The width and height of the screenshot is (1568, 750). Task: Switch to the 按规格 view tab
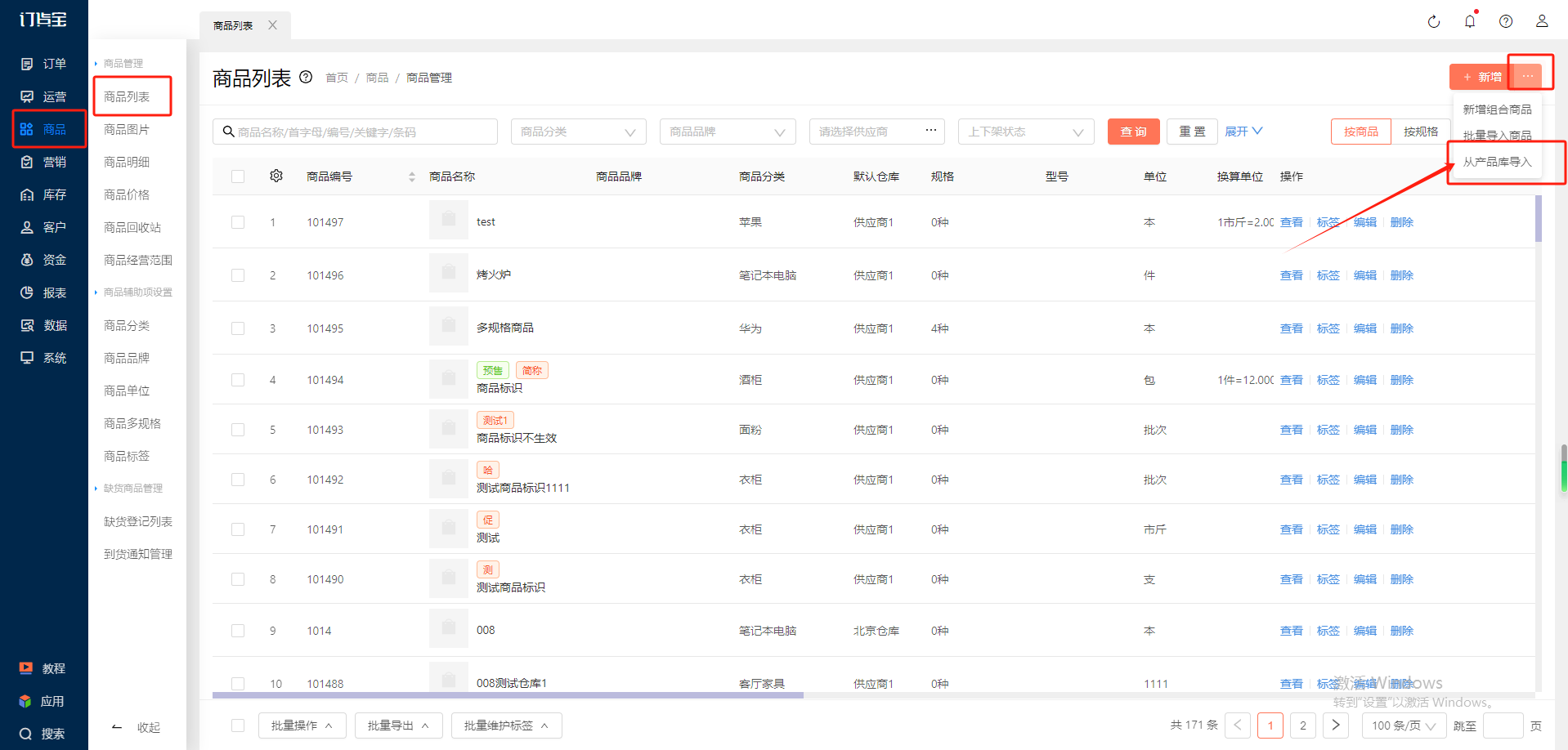pos(1420,132)
